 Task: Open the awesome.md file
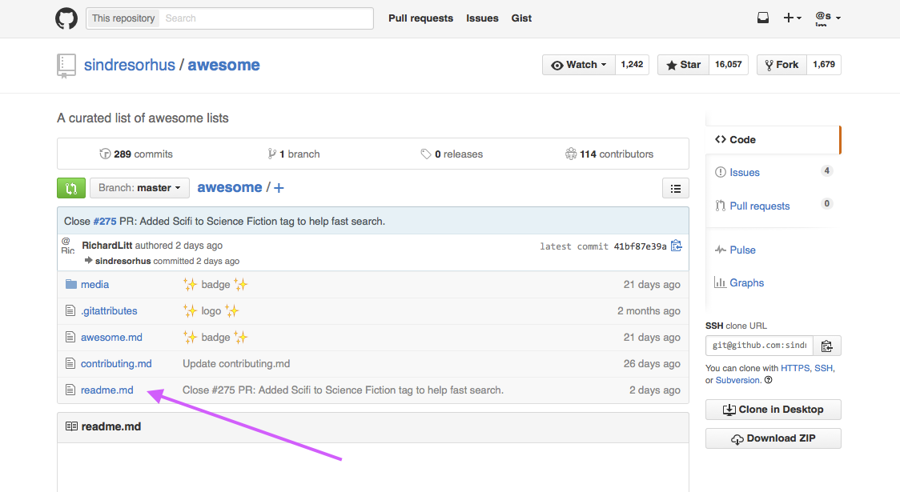click(x=111, y=337)
